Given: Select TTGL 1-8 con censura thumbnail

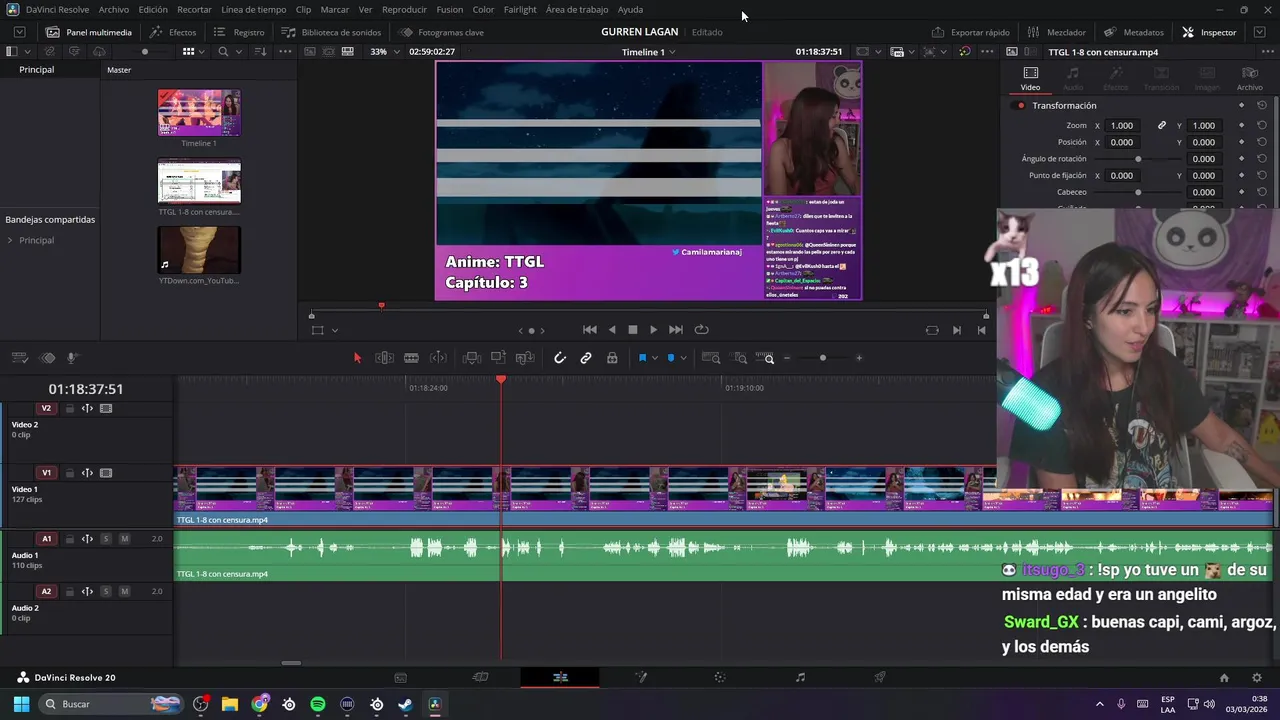Looking at the screenshot, I should [199, 181].
